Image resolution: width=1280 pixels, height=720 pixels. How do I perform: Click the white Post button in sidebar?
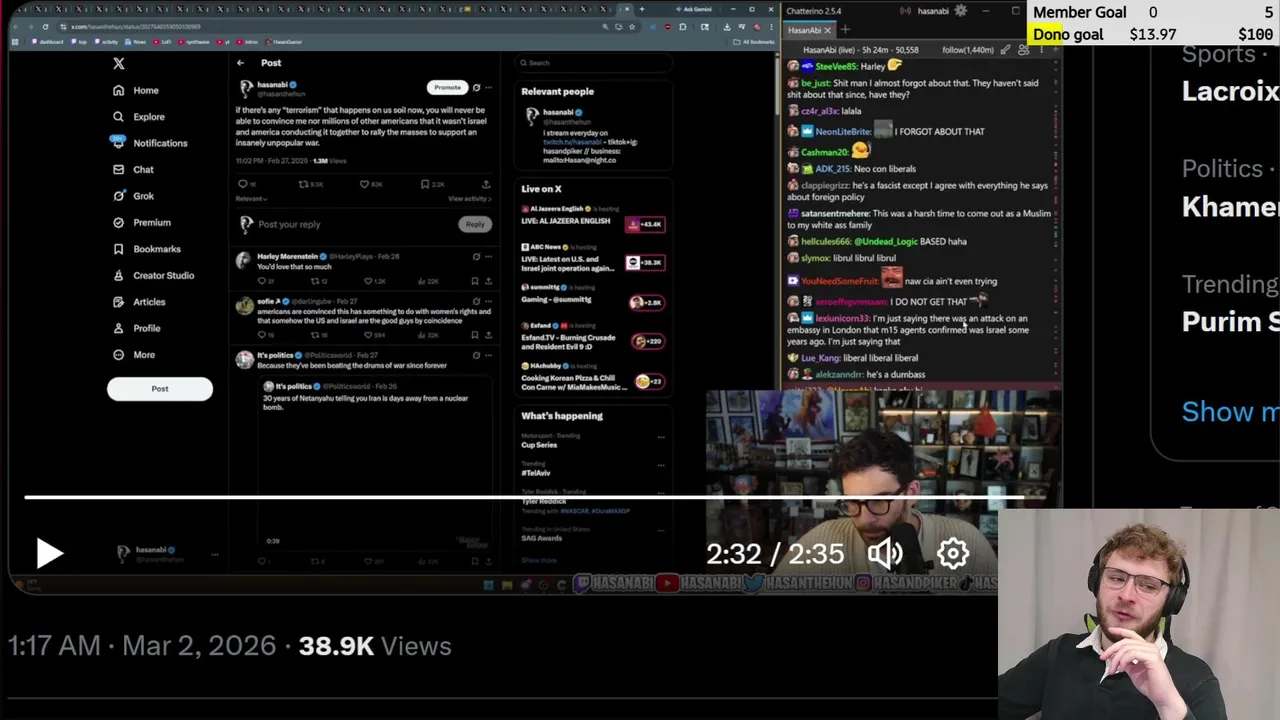(160, 389)
